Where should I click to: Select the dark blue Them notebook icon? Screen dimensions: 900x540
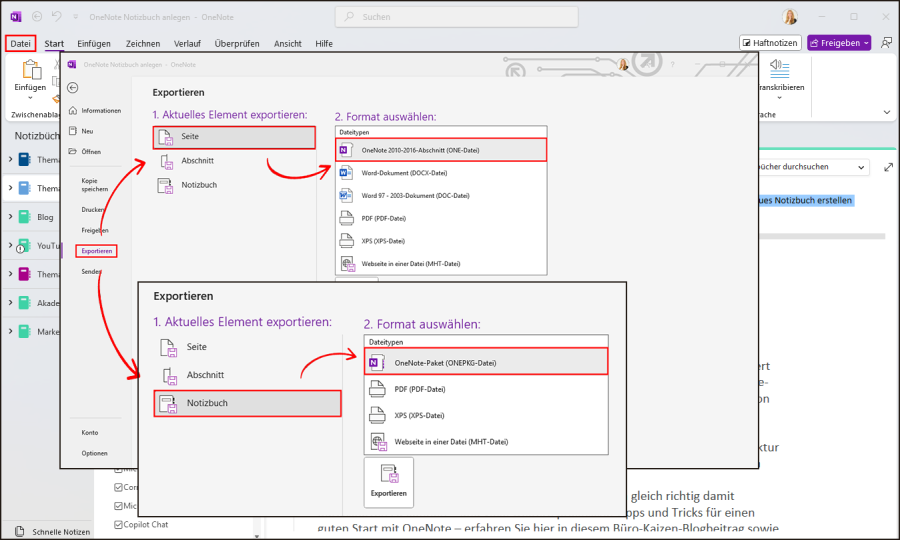point(24,160)
